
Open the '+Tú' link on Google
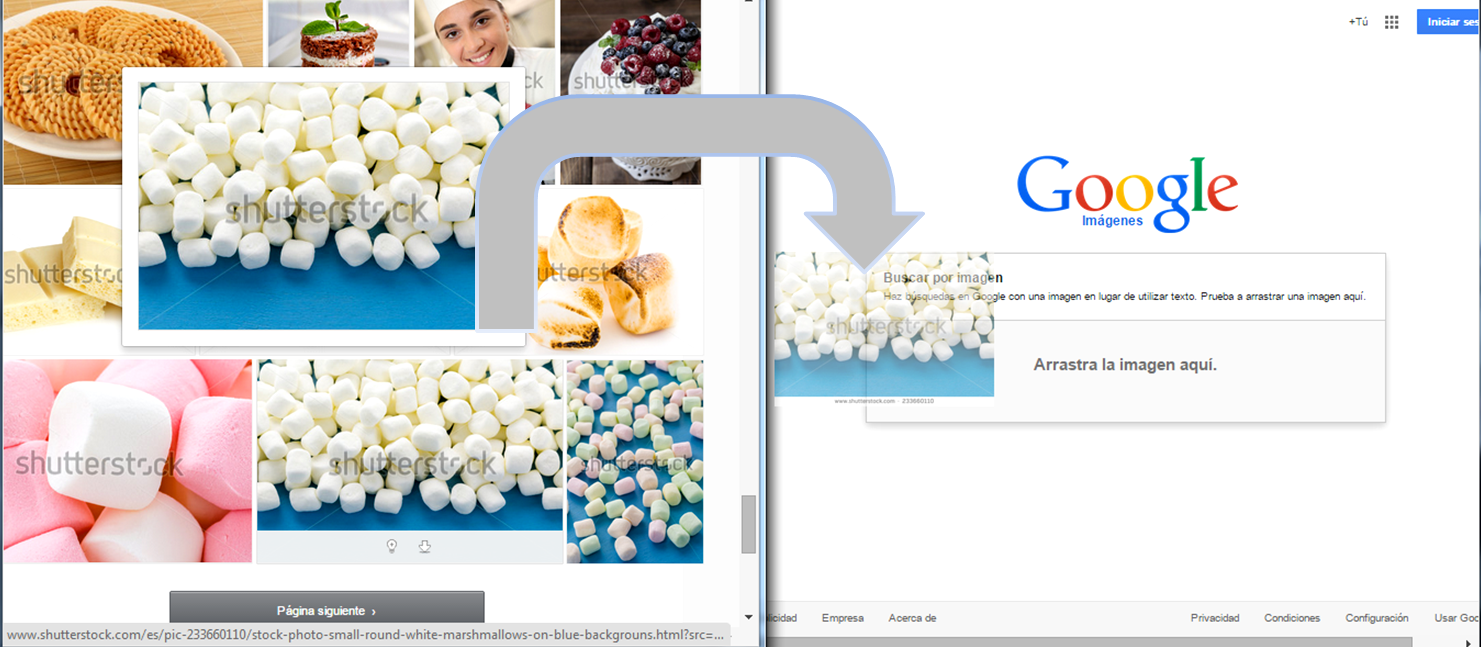click(1358, 22)
